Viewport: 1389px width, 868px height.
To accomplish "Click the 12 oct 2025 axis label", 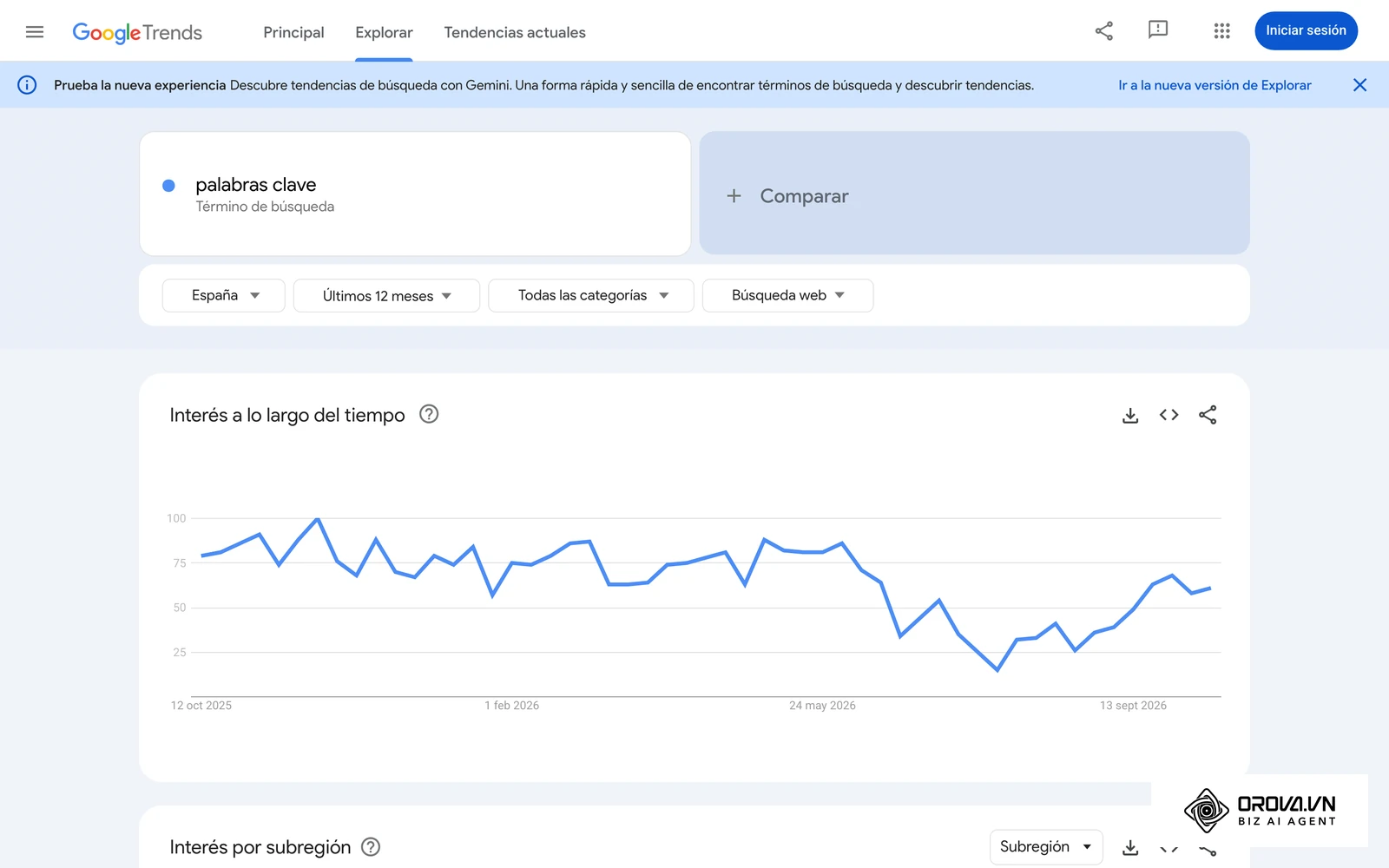I will (201, 706).
